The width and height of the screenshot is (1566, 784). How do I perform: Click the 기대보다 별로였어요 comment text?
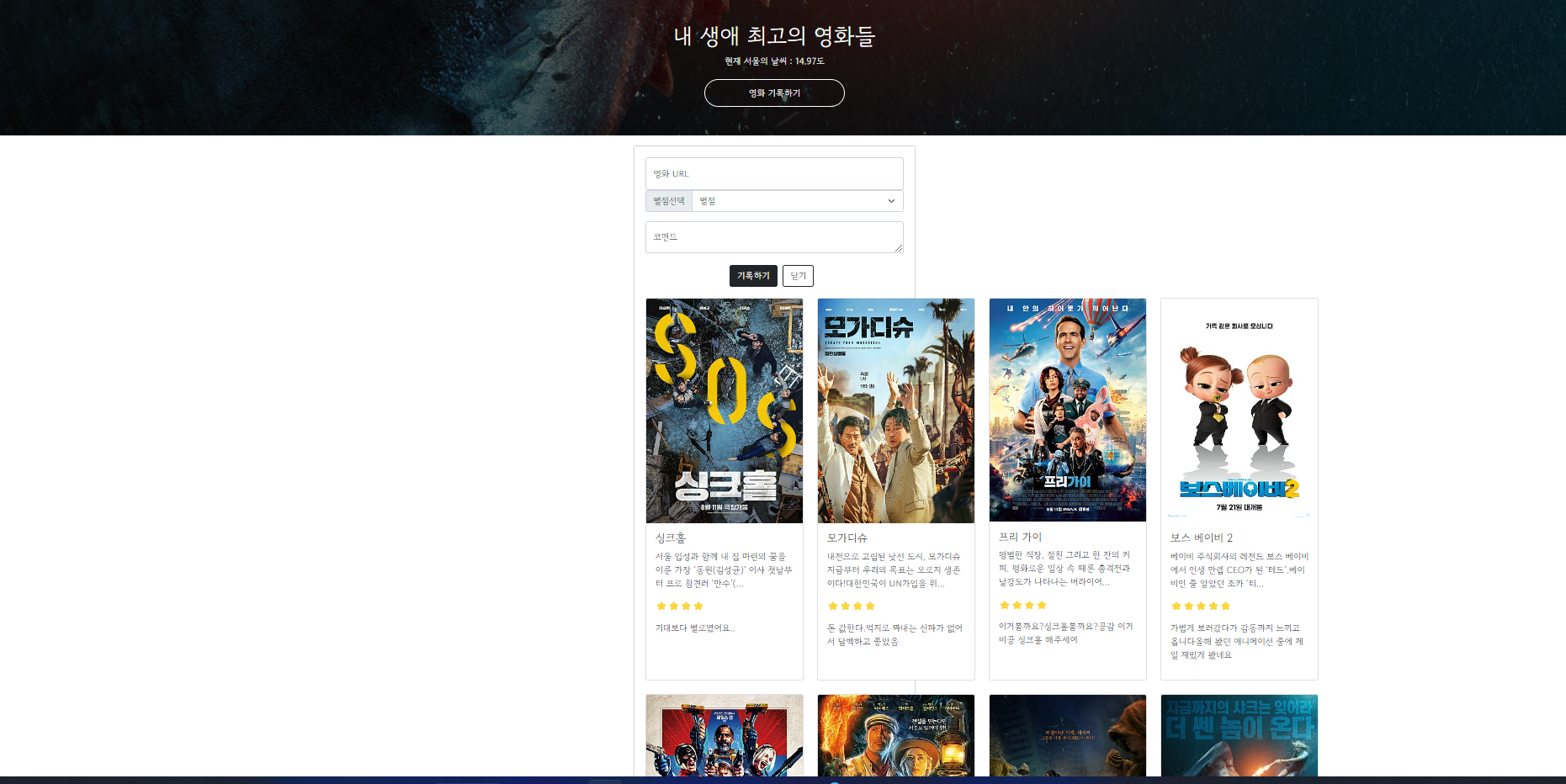pos(695,628)
